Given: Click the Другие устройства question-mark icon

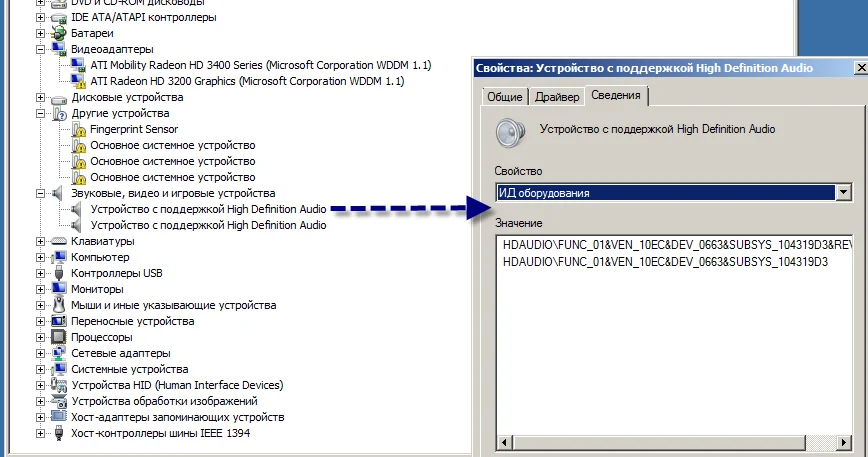Looking at the screenshot, I should tap(59, 113).
